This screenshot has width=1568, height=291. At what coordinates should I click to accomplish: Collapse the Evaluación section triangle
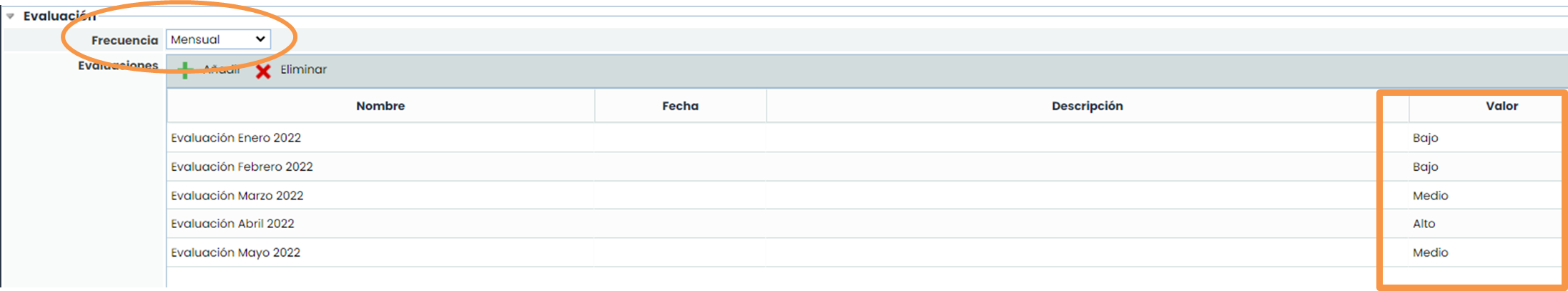pos(11,16)
